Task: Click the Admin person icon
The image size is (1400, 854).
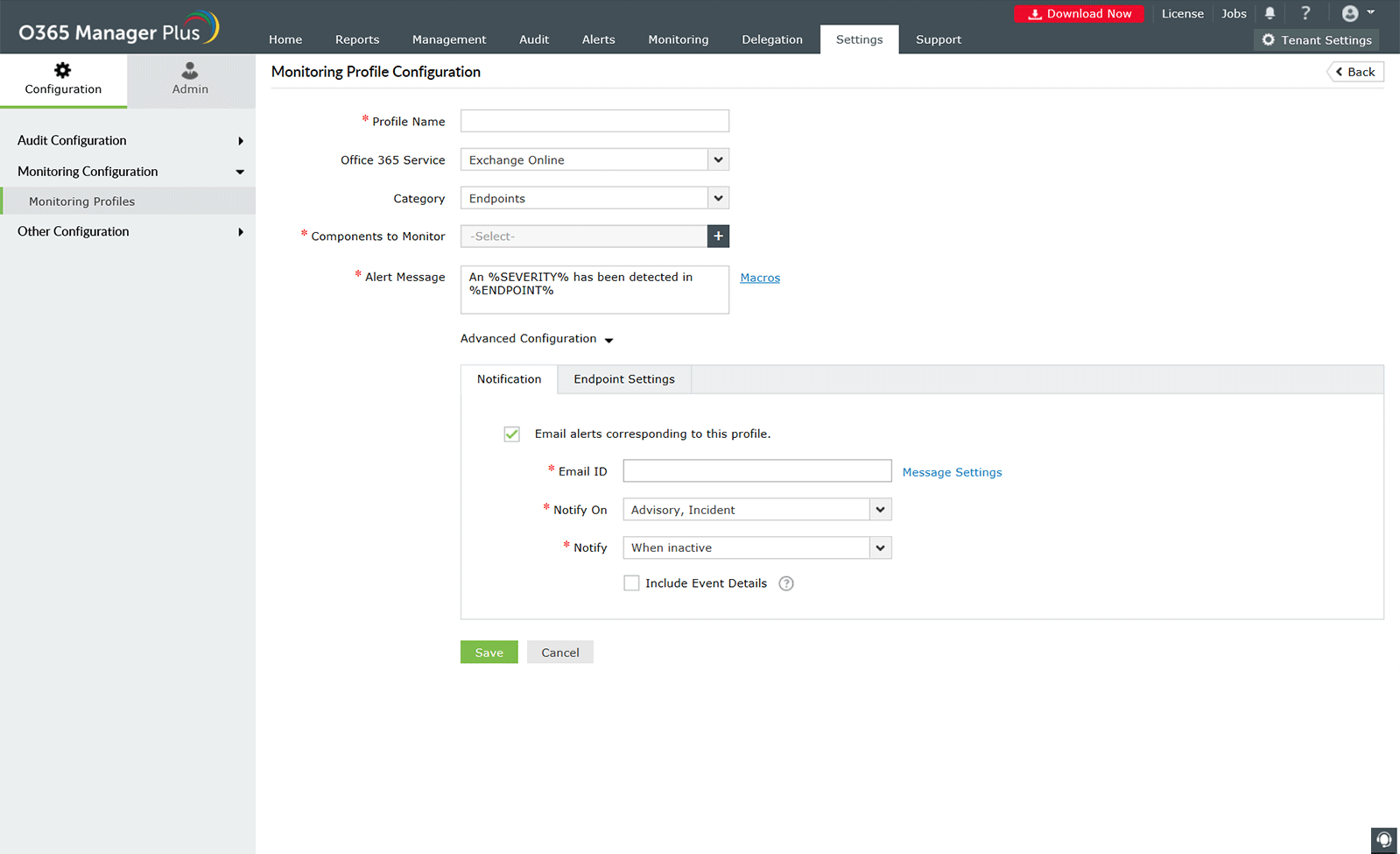Action: (190, 70)
